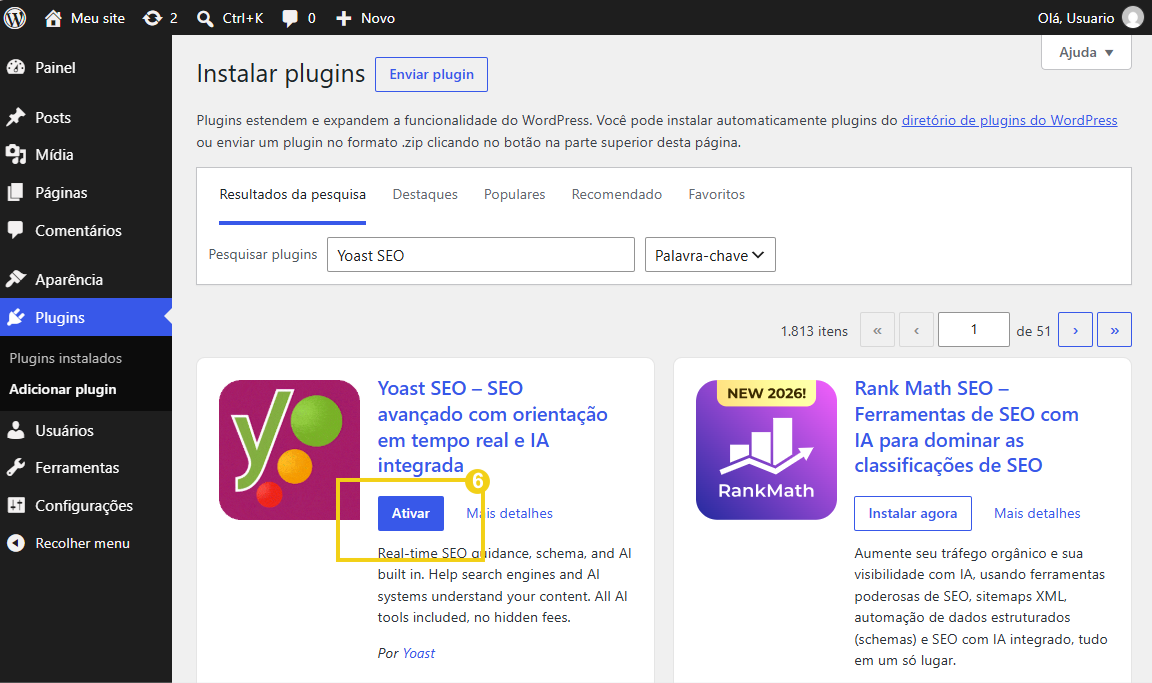Click the 1.813 itens count text
The width and height of the screenshot is (1152, 683).
(814, 331)
